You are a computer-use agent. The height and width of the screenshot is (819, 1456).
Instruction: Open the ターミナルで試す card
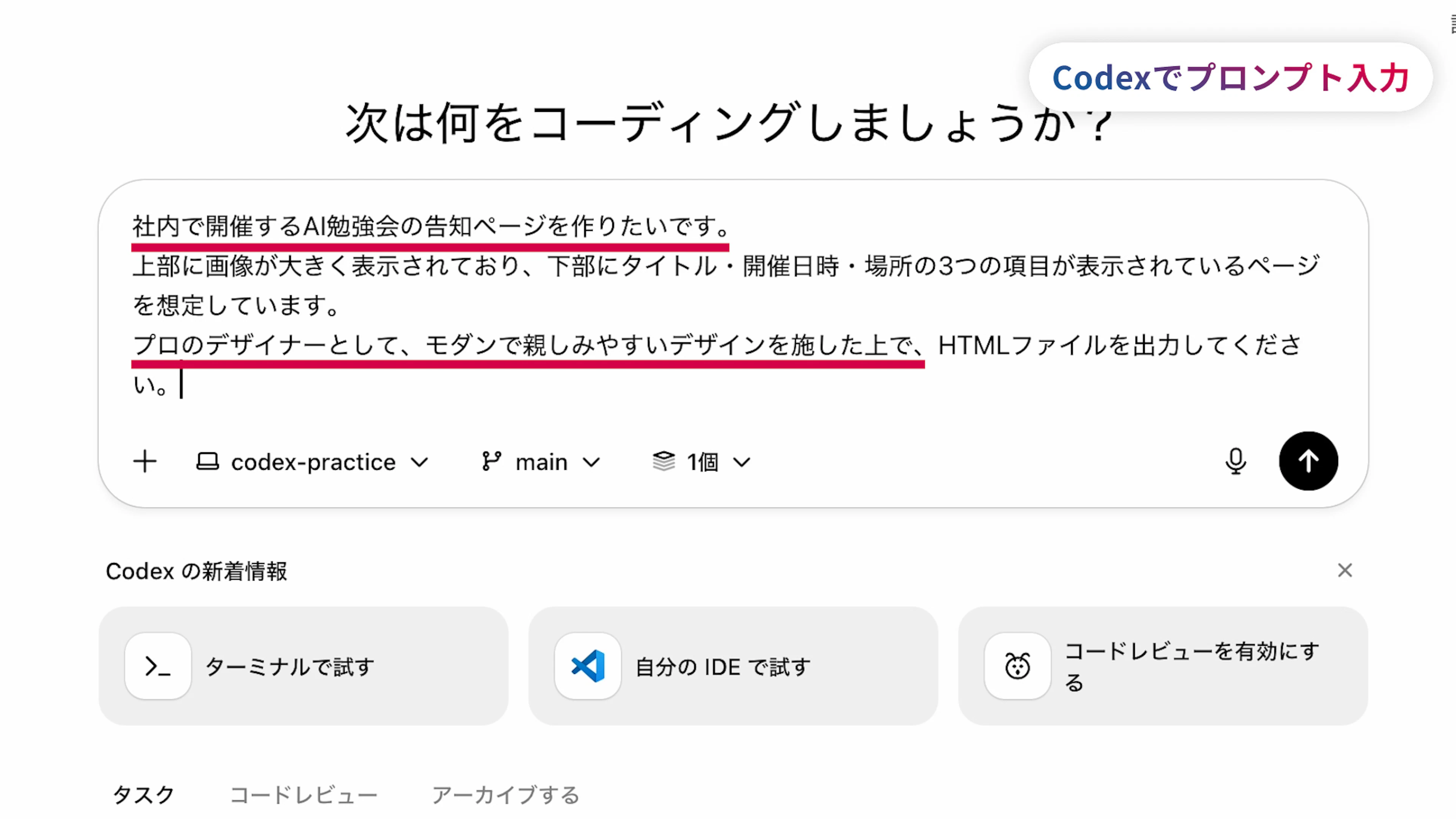[303, 666]
